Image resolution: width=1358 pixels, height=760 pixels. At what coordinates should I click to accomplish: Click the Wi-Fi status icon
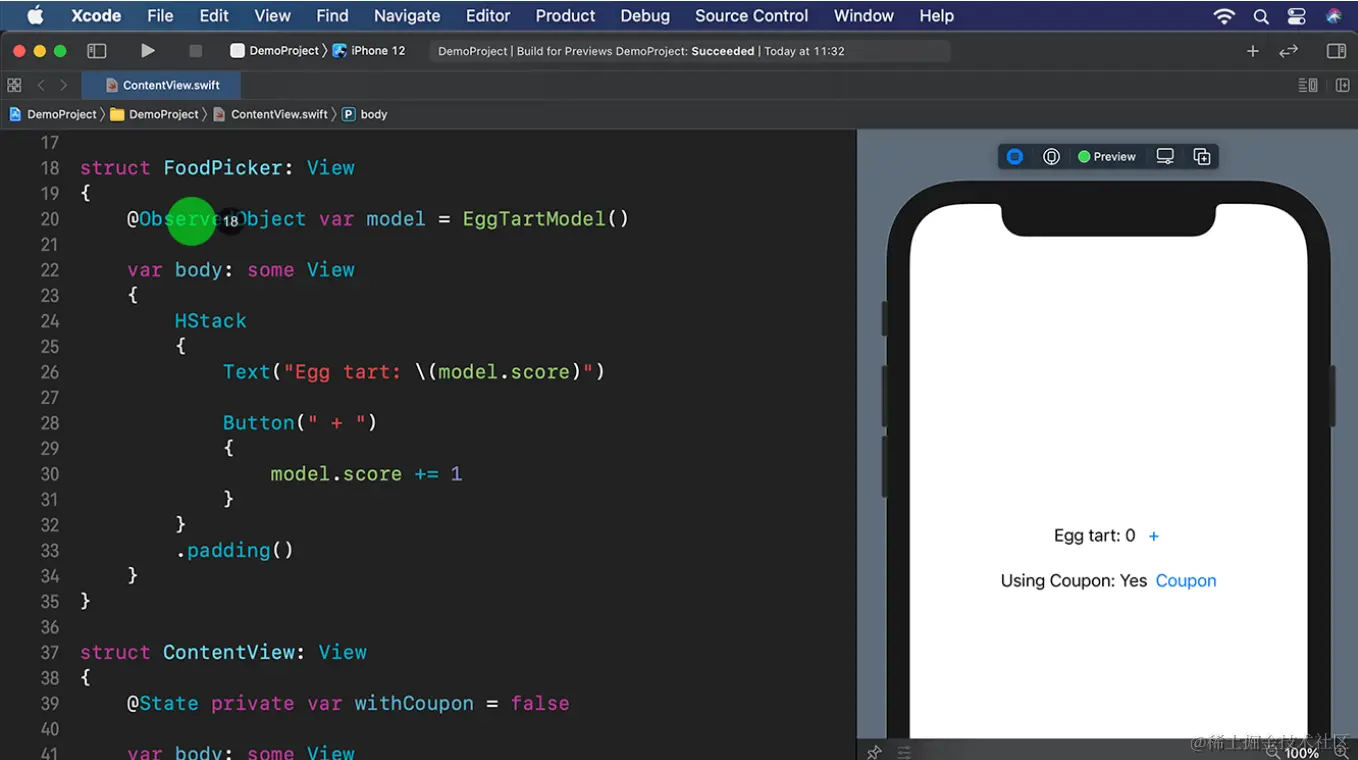[1224, 16]
